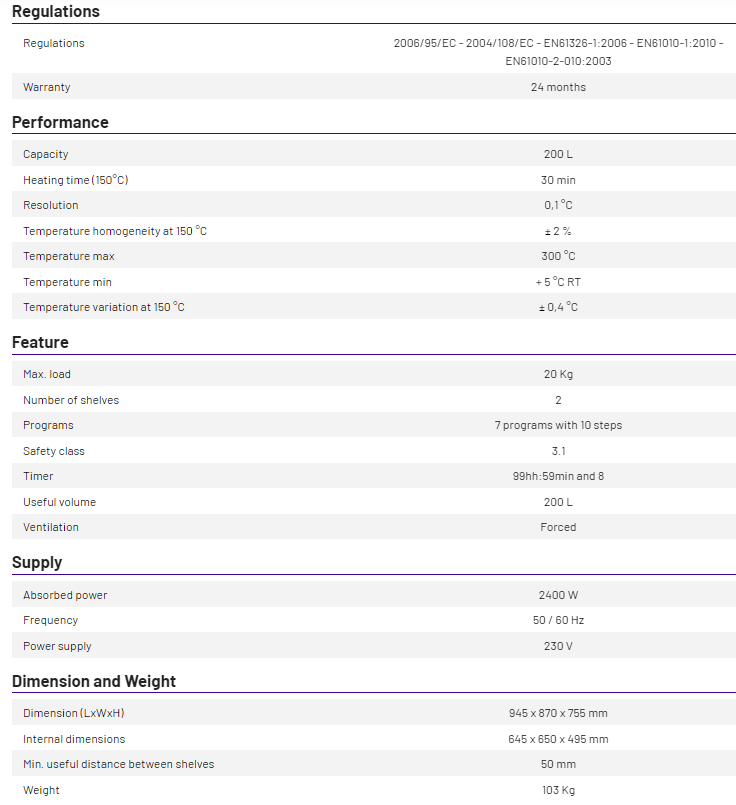Click the Performance section heading
Image resolution: width=736 pixels, height=805 pixels.
click(x=60, y=123)
